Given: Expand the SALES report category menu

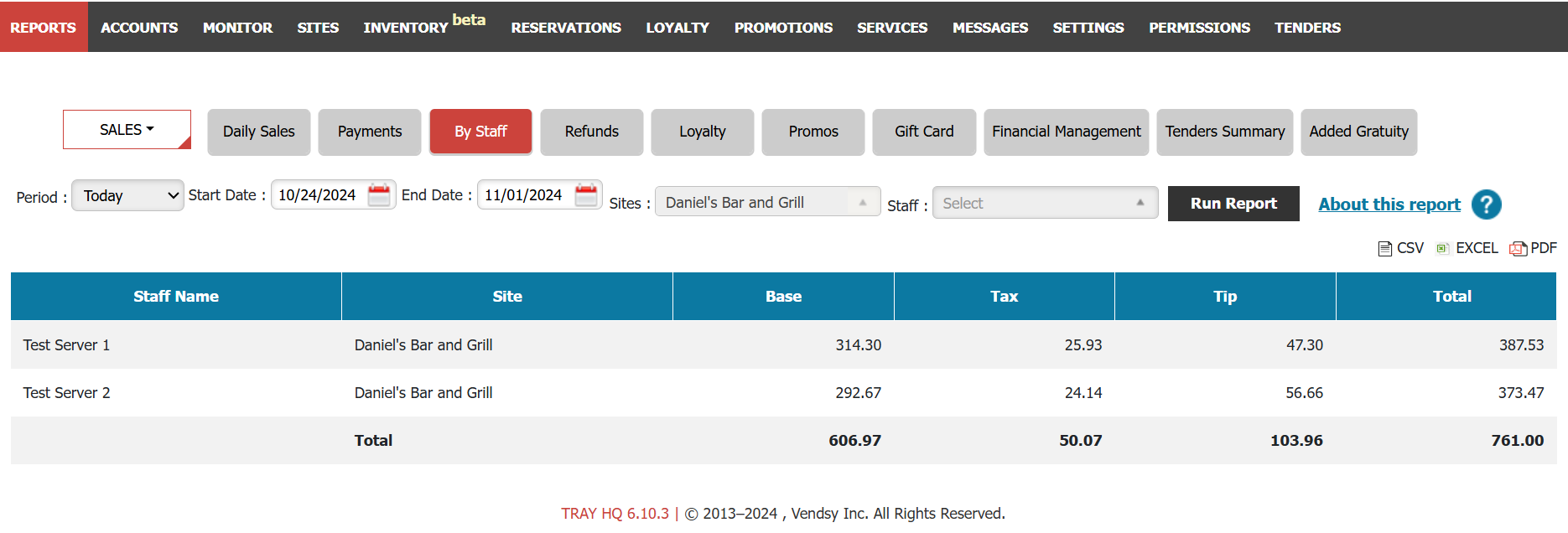Looking at the screenshot, I should tap(127, 130).
